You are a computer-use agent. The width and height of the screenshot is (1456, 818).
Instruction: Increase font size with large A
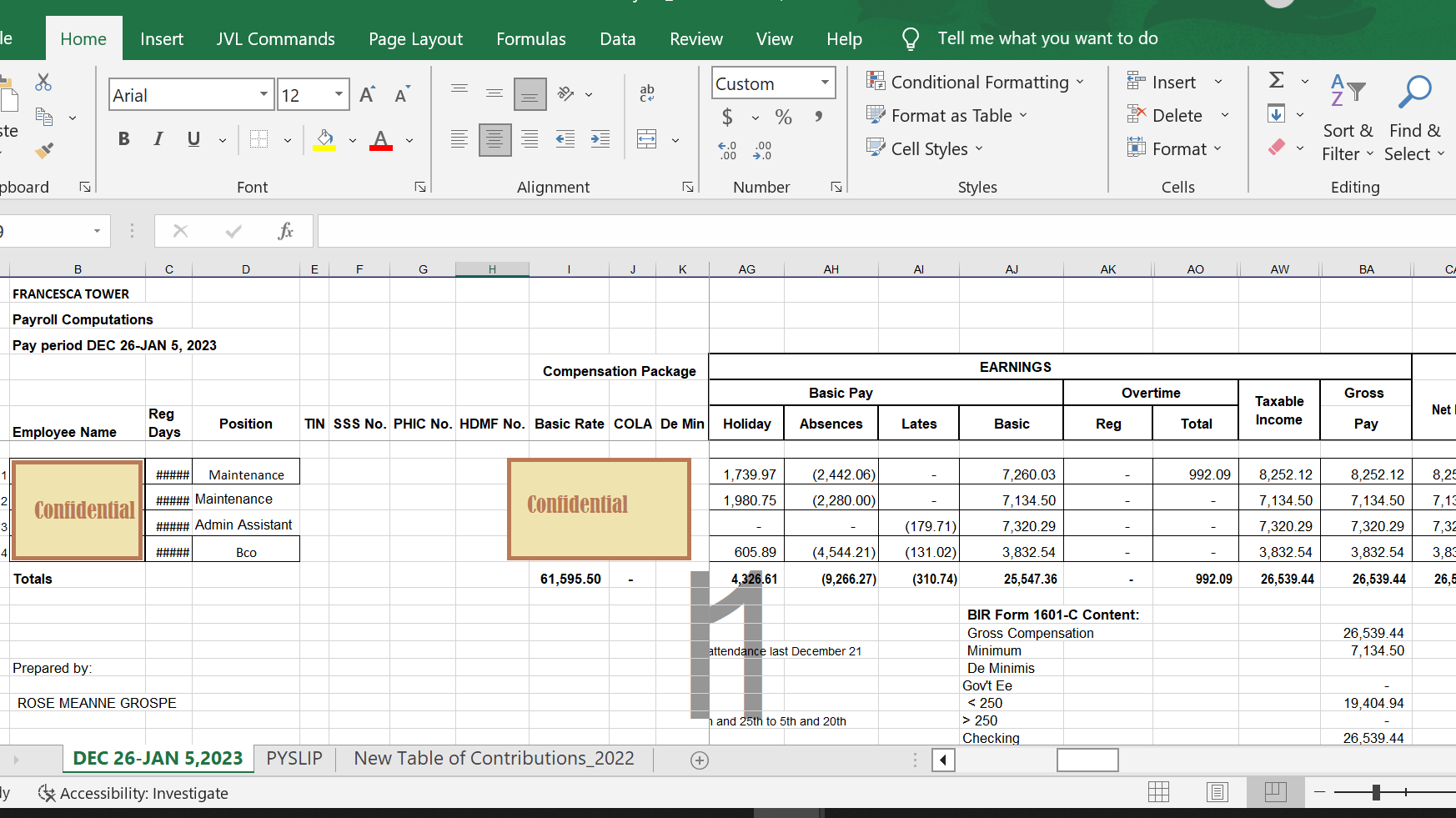[367, 95]
